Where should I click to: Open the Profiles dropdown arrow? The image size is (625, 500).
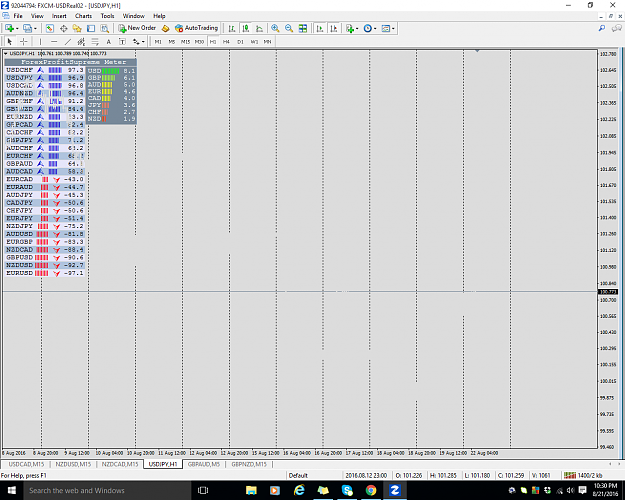(x=35, y=28)
